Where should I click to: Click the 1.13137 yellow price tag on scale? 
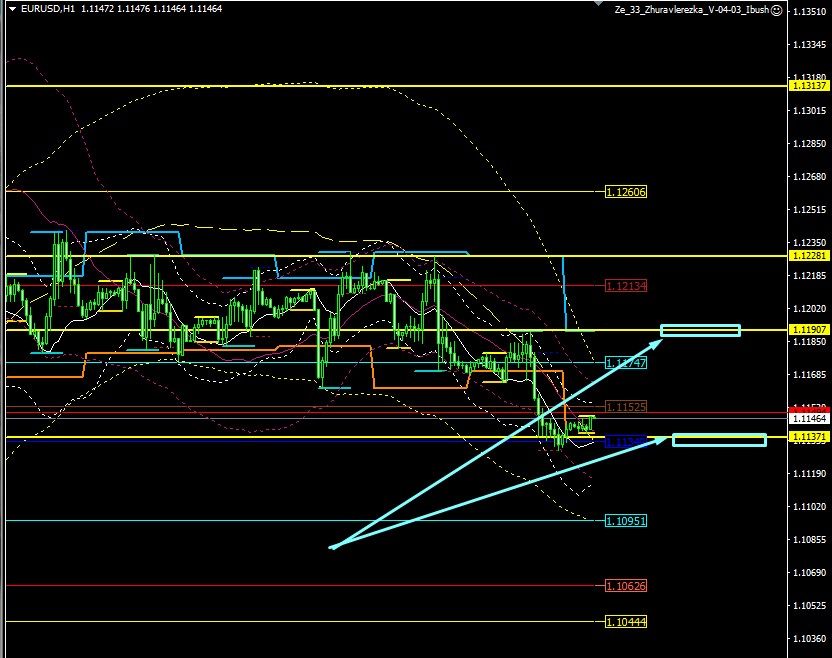(809, 86)
